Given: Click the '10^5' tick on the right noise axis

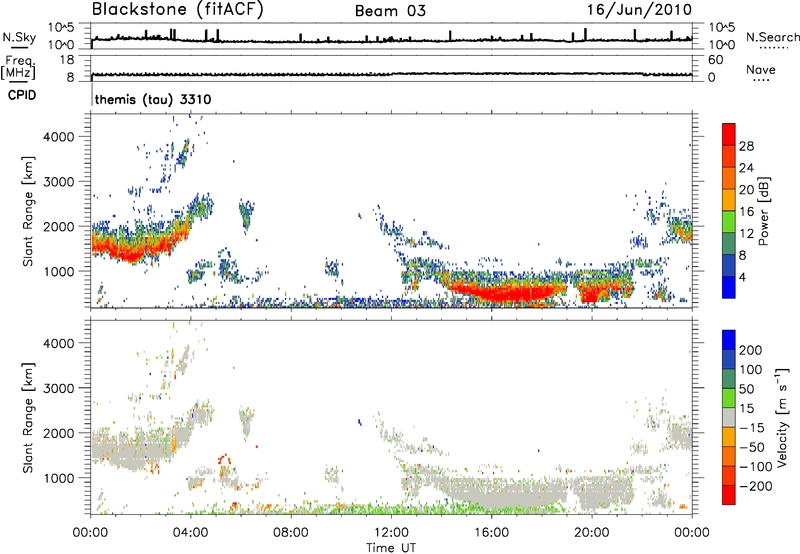Looking at the screenshot, I should tap(722, 27).
